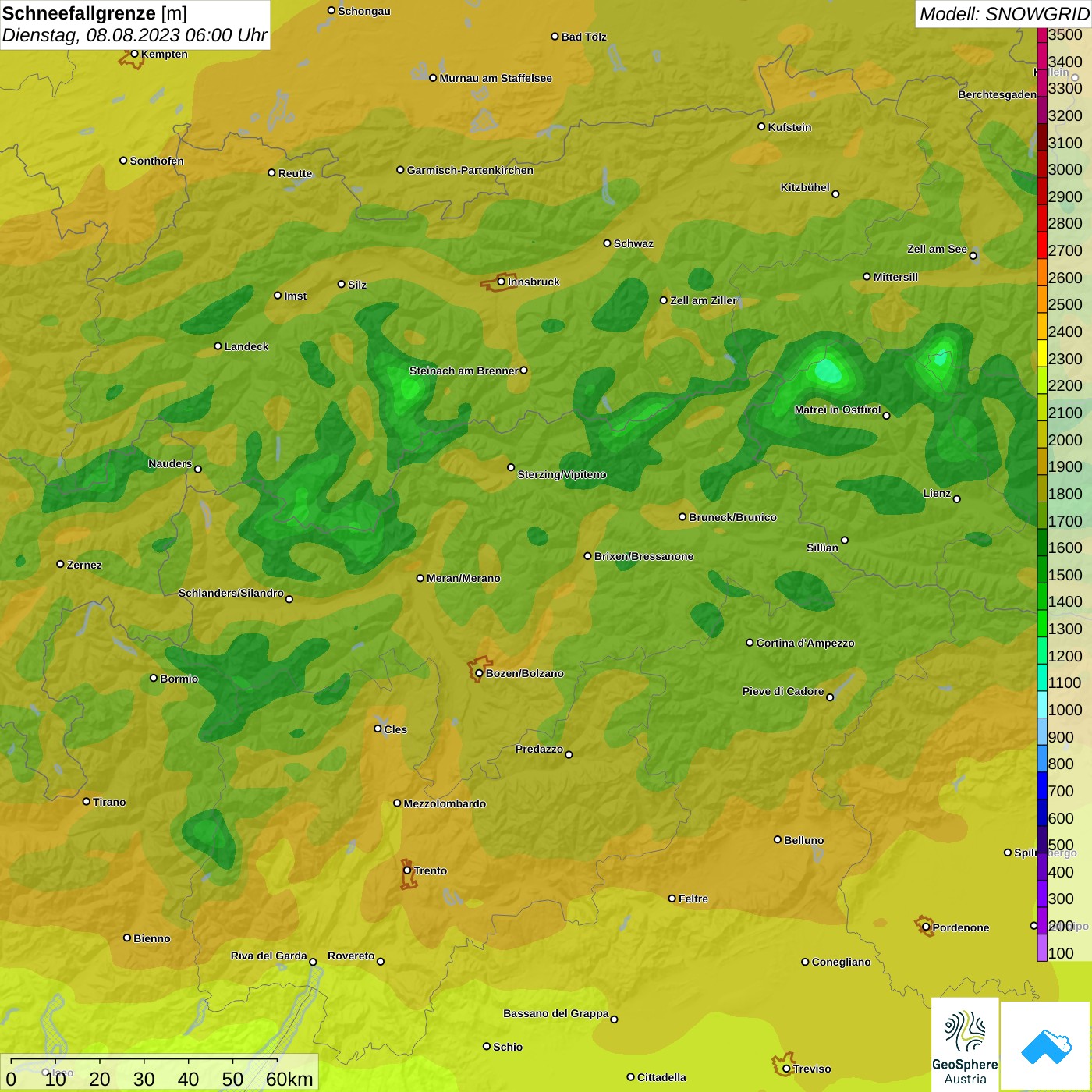The width and height of the screenshot is (1092, 1092).
Task: Click the Conegliano label
Action: click(x=841, y=962)
